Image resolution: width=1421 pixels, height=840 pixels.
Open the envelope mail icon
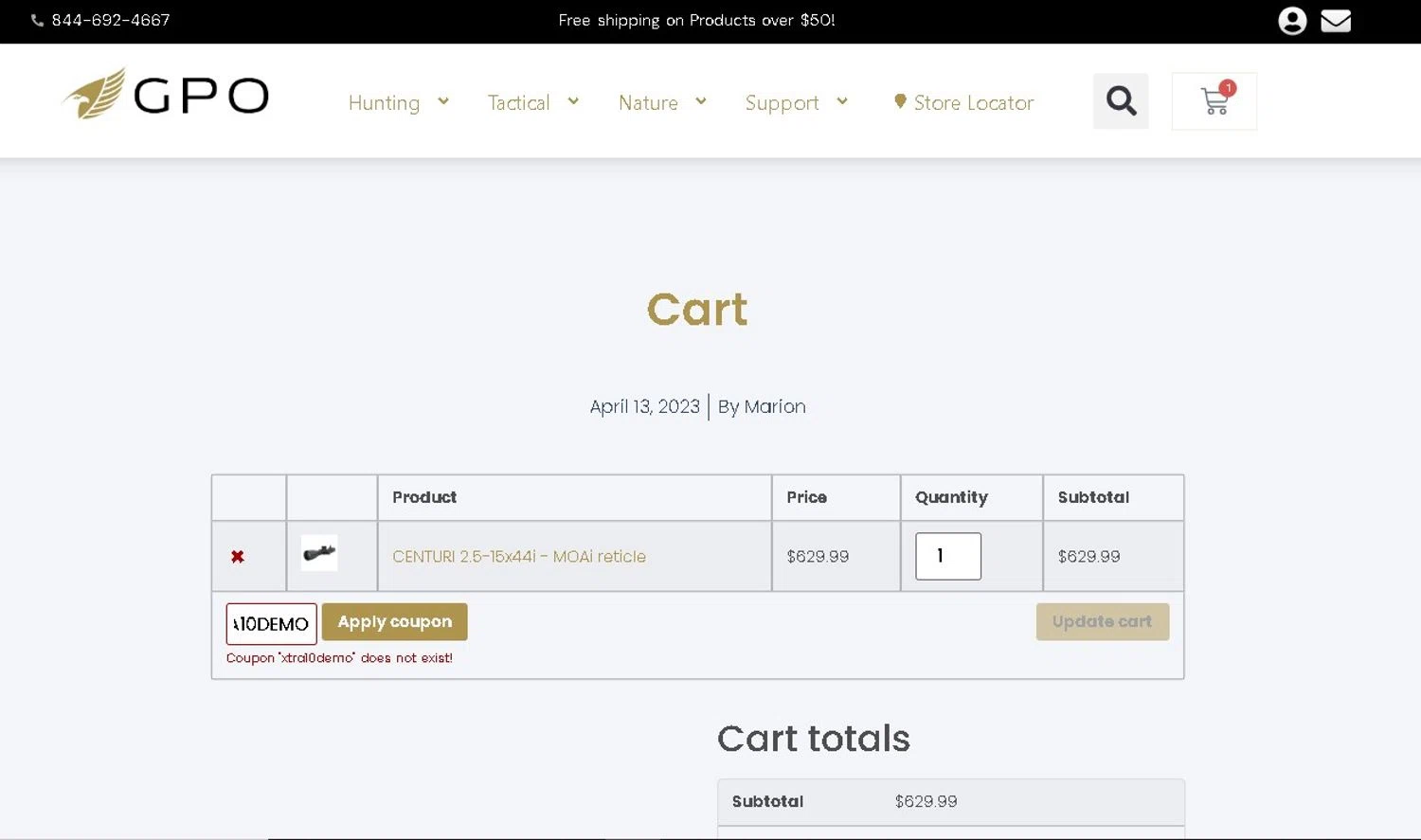click(x=1336, y=21)
